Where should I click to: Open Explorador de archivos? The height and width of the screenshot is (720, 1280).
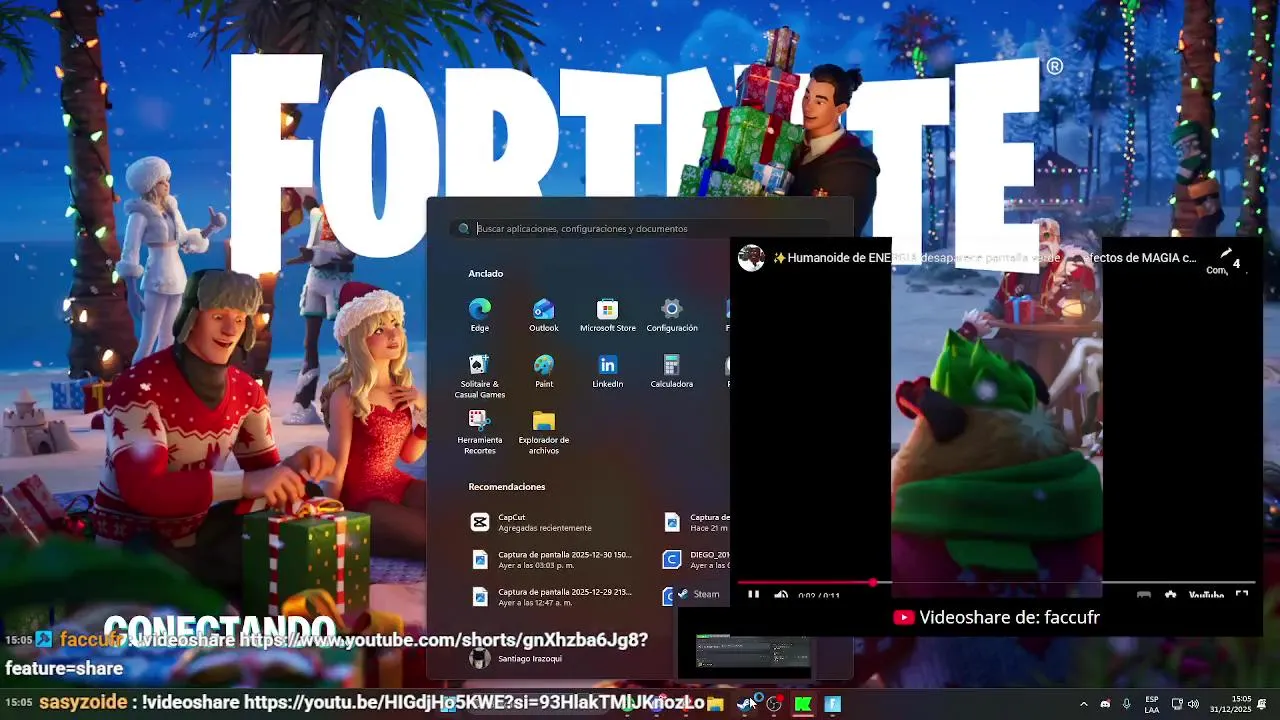(x=544, y=432)
